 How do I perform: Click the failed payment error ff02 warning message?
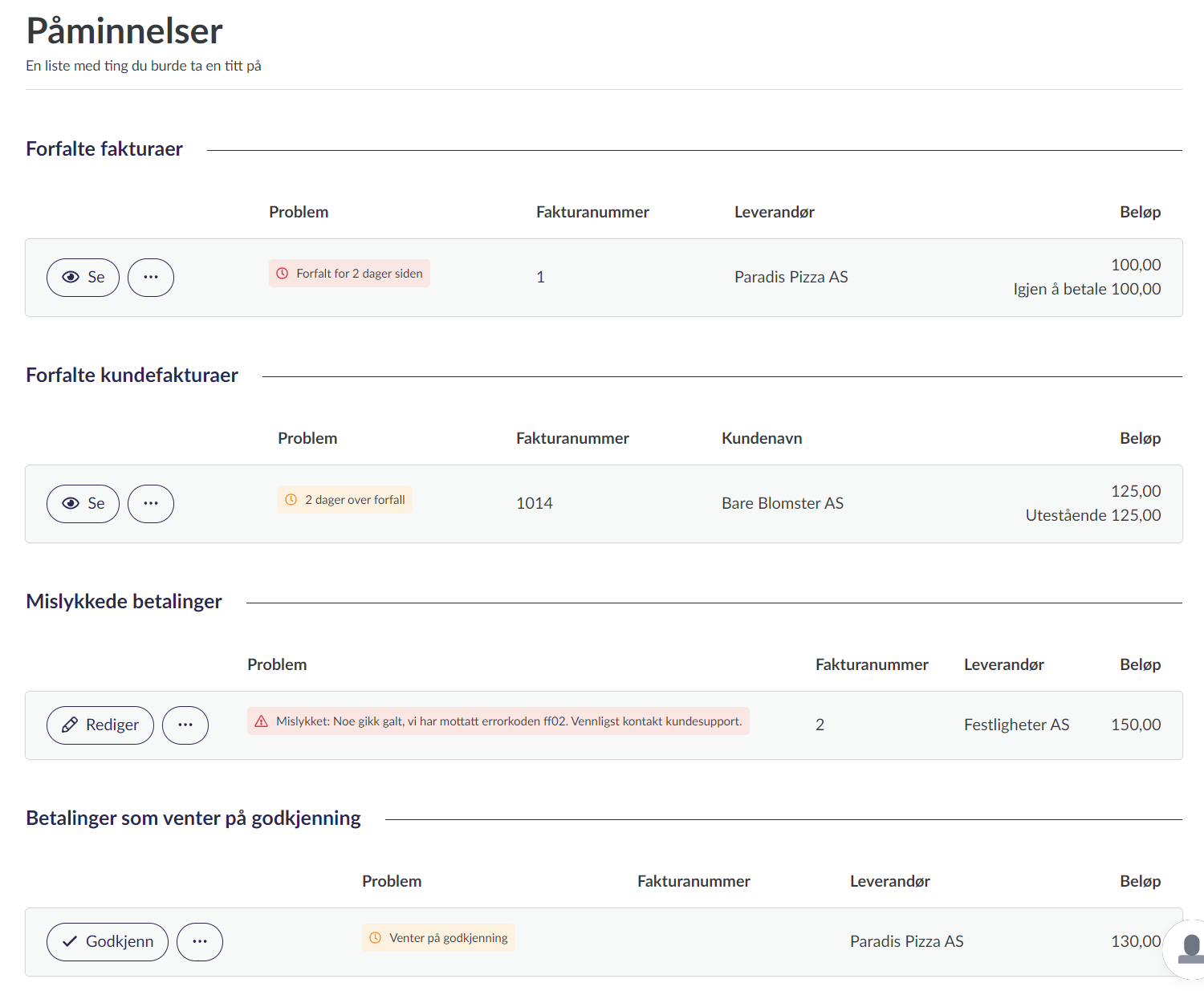(x=498, y=721)
